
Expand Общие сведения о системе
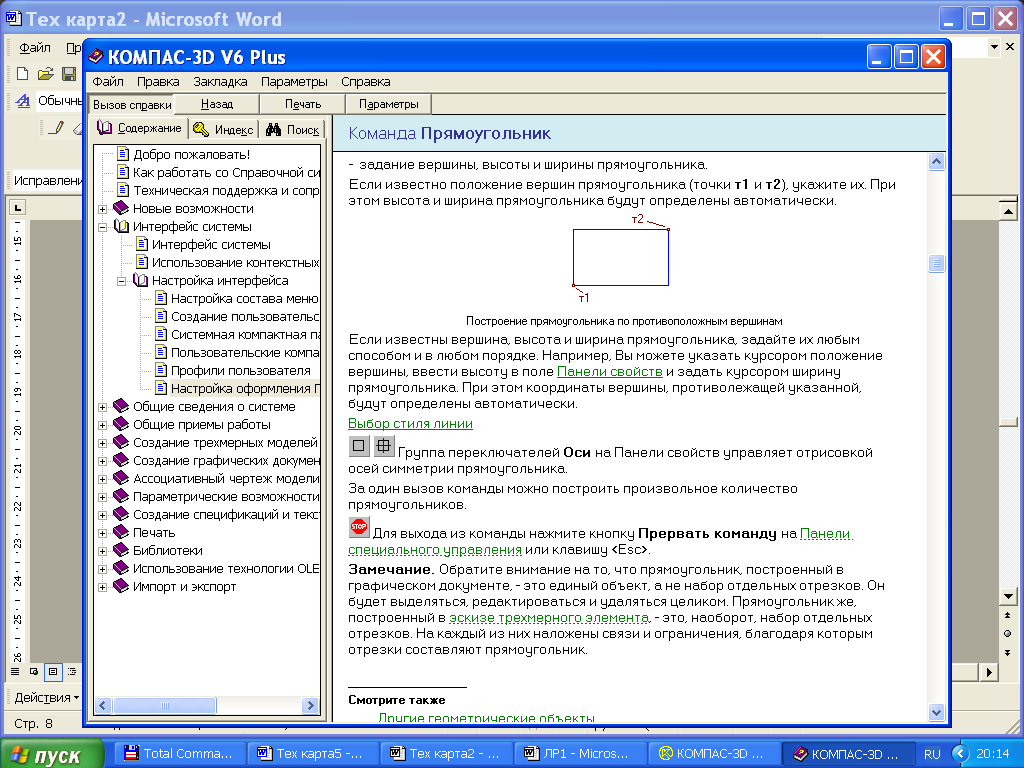tap(103, 408)
